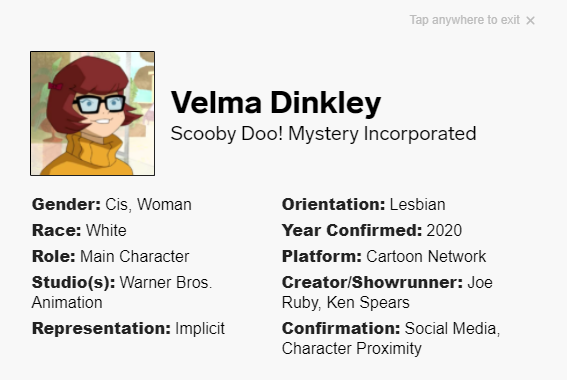567x380 pixels.
Task: Click the 'Scooby Doo! Mystery Incorporated' subtitle
Action: point(323,134)
